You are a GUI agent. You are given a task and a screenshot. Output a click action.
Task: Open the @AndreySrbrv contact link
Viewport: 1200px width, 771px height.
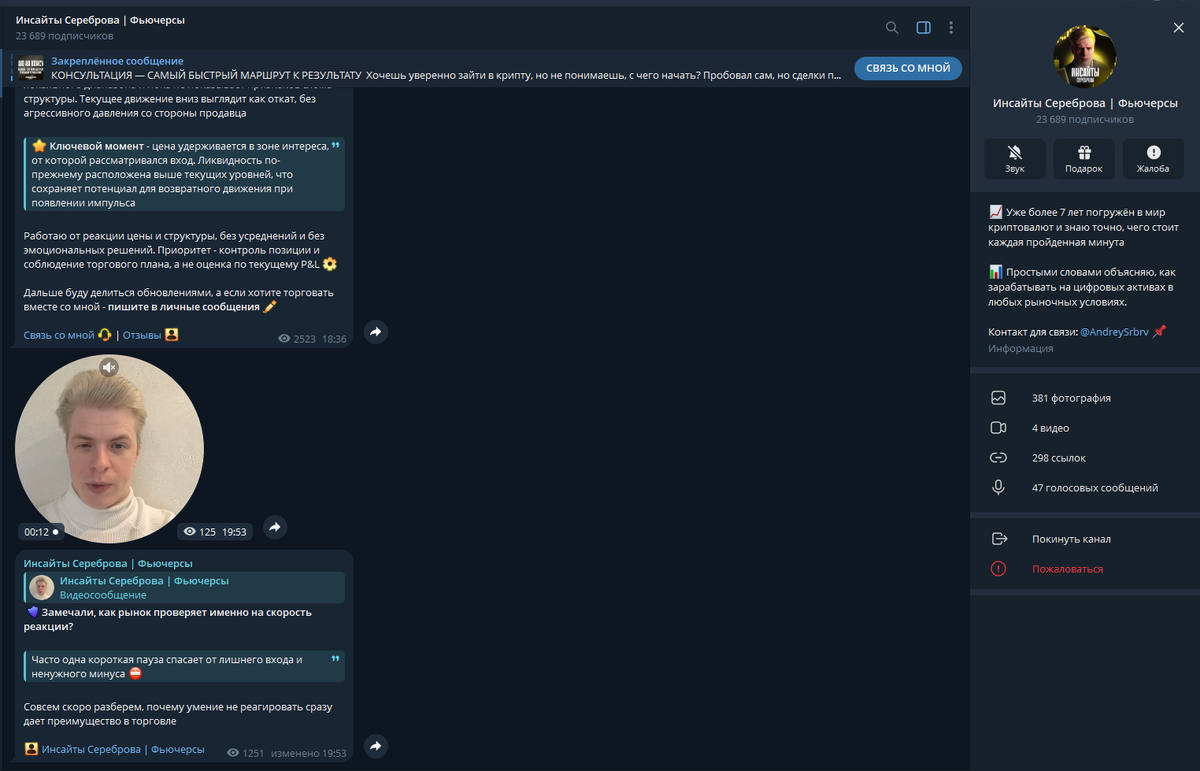pyautogui.click(x=1114, y=332)
